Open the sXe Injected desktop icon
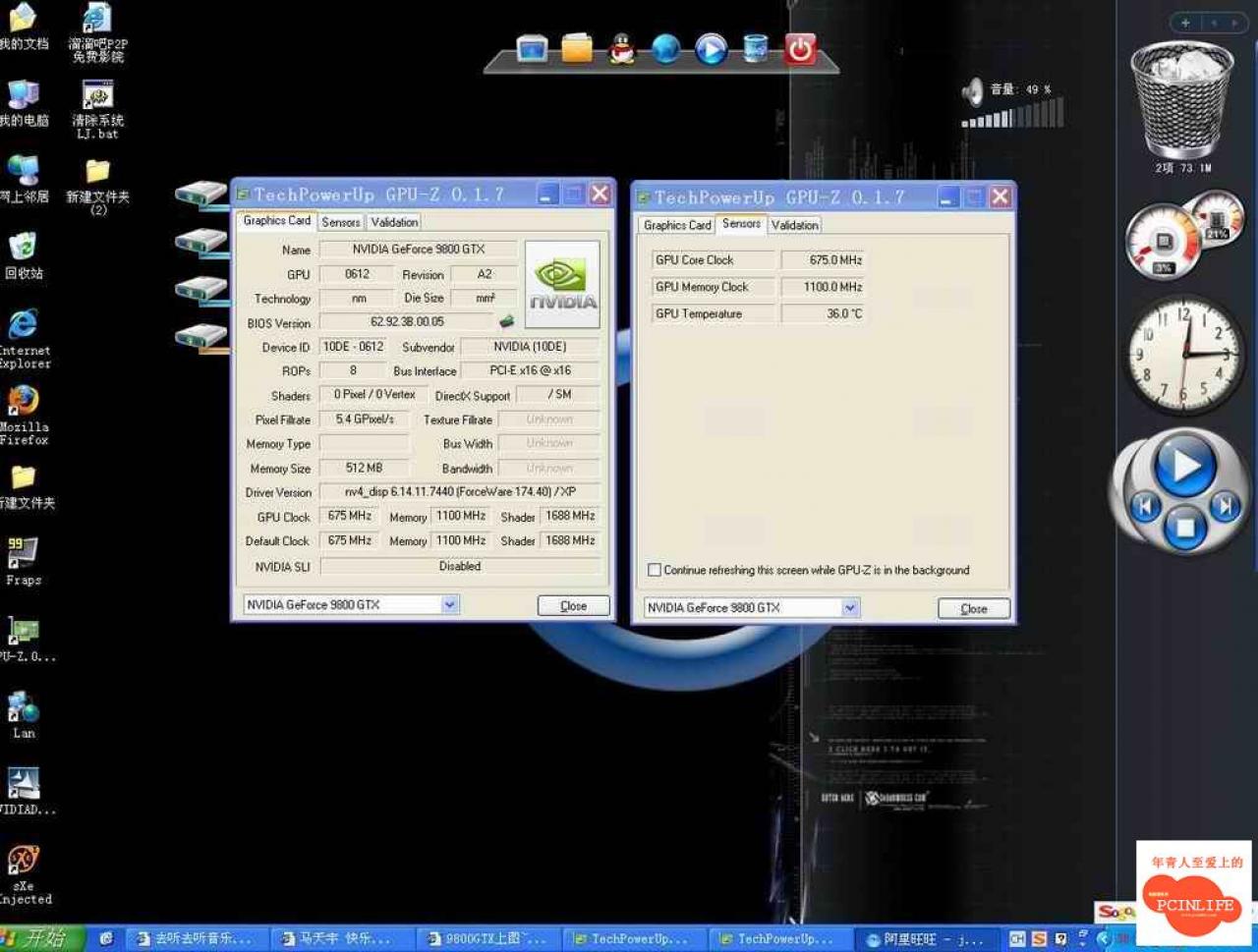Screen dimensions: 1258x952 click(24, 874)
